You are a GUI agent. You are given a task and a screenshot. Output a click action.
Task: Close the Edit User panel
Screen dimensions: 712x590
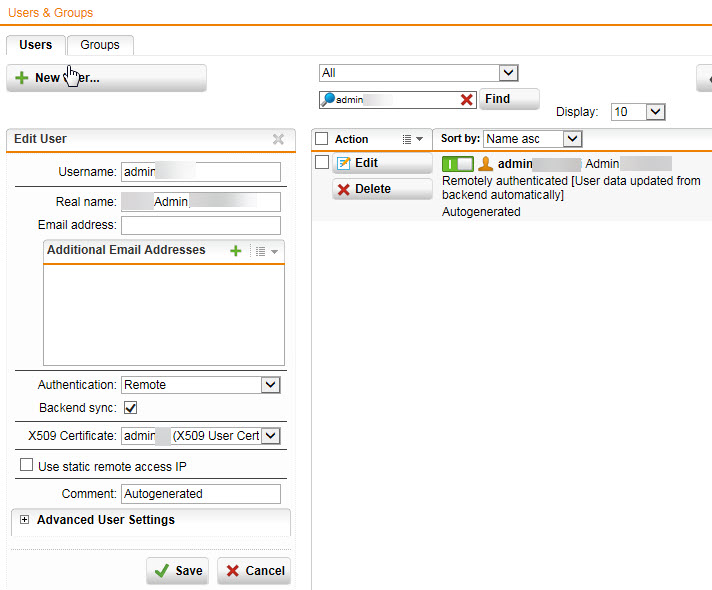278,139
